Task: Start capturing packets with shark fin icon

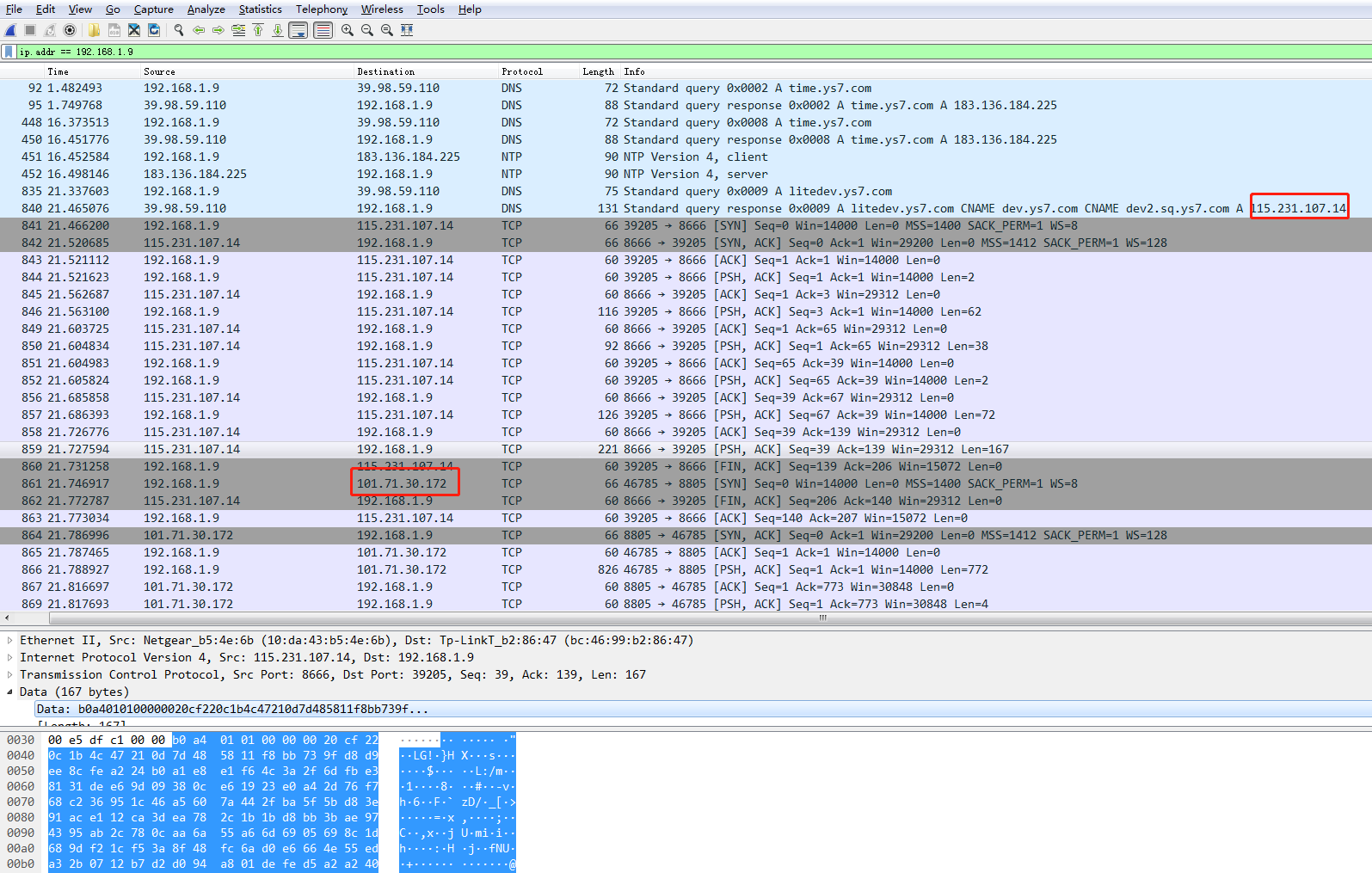Action: click(10, 30)
